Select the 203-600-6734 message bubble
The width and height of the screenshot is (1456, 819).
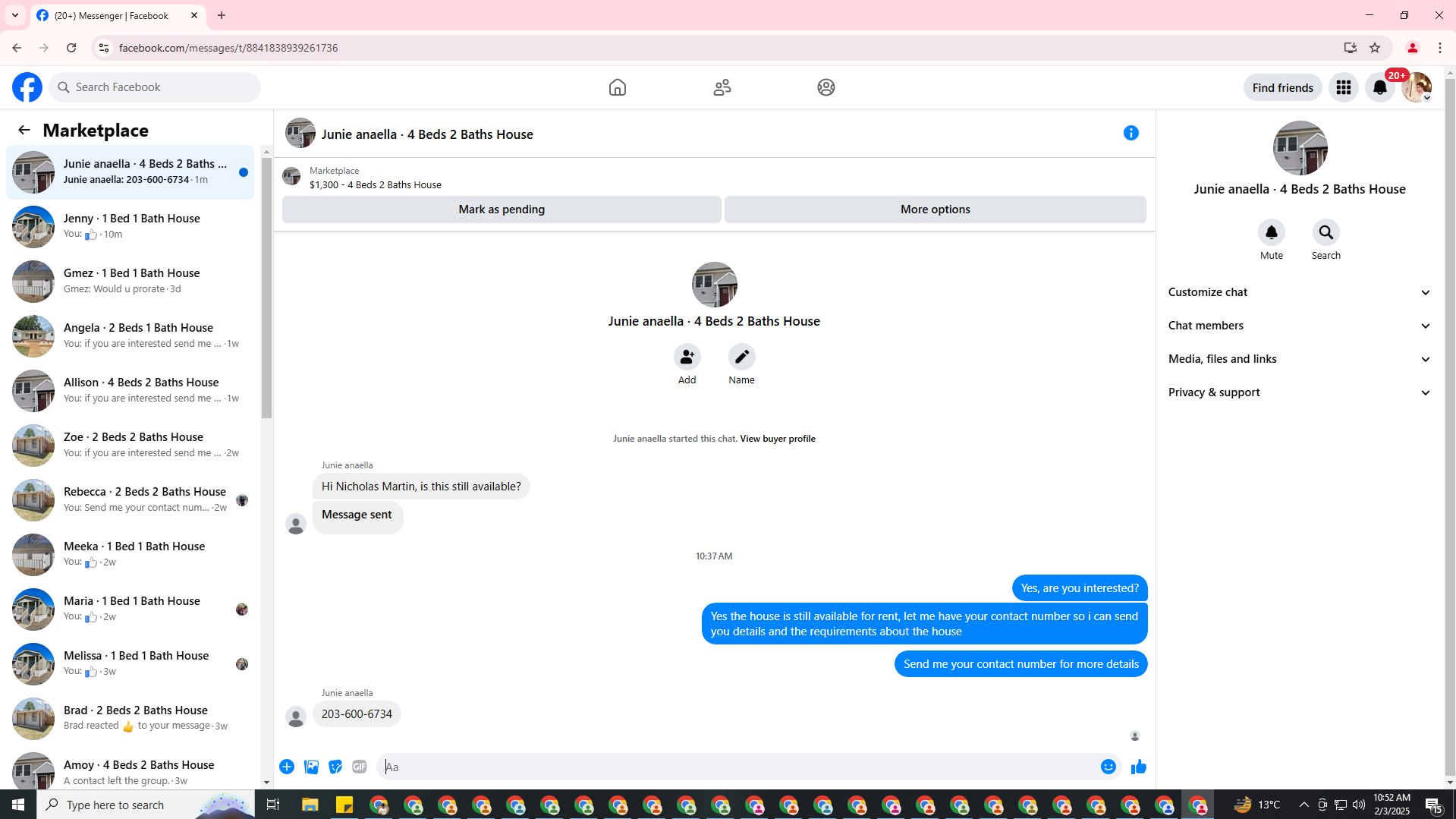357,714
